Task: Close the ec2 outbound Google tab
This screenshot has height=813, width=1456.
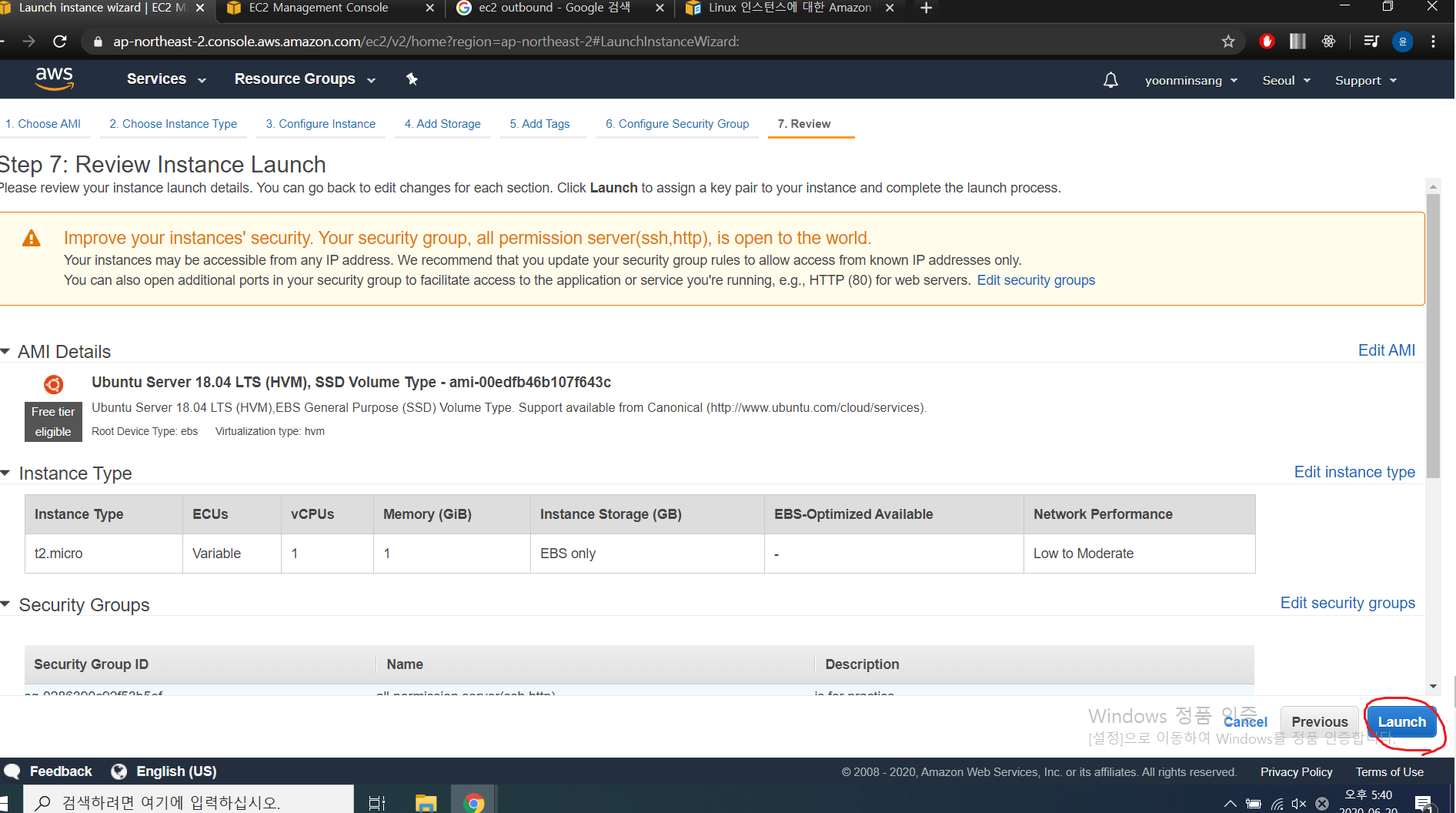Action: click(x=660, y=8)
